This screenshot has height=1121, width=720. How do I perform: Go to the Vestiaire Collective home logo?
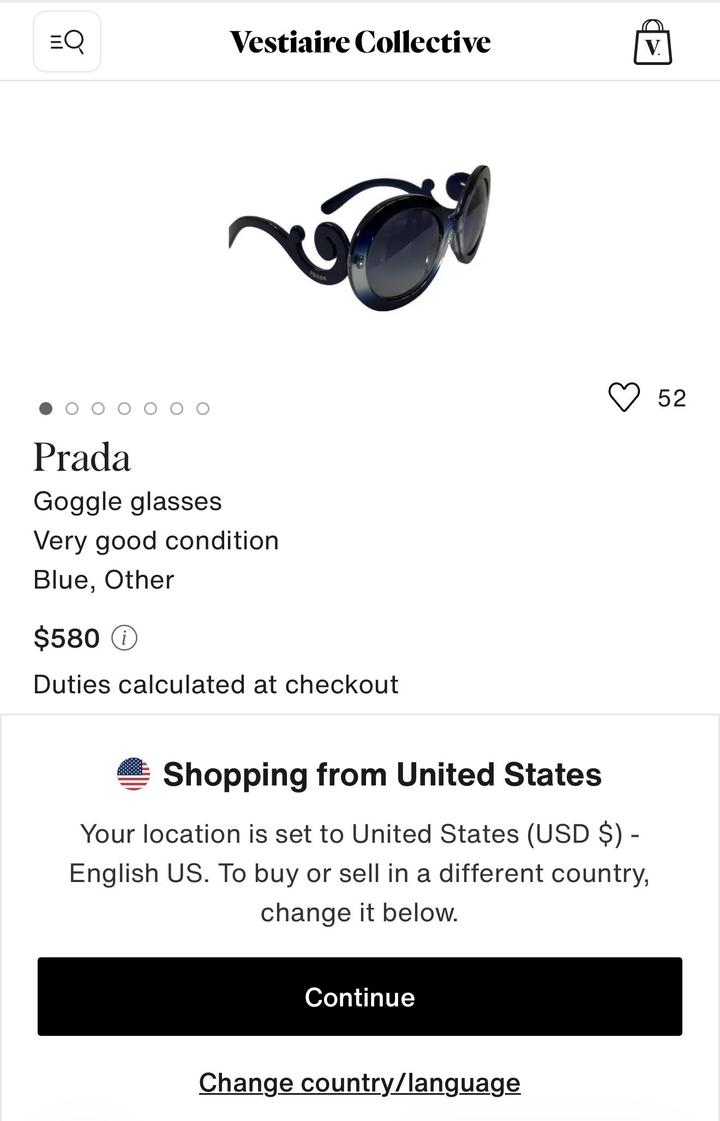(360, 42)
